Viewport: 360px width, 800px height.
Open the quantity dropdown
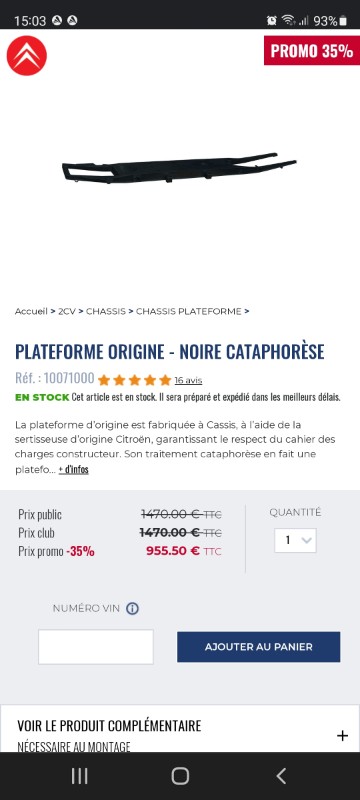pyautogui.click(x=295, y=540)
